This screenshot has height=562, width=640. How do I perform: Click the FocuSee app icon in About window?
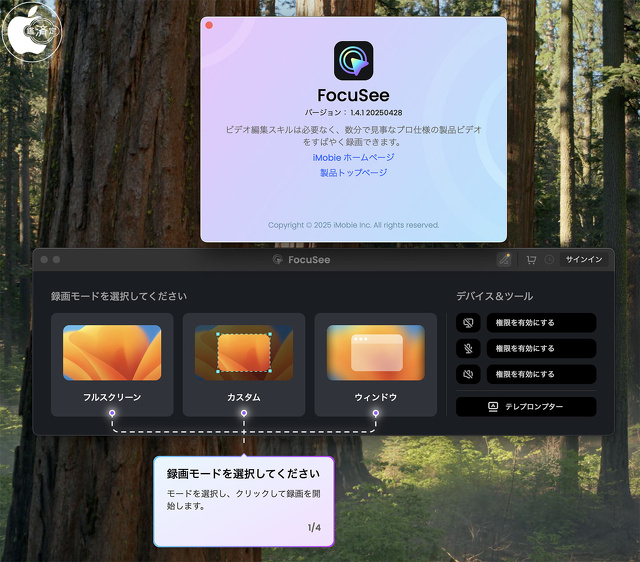pos(353,60)
